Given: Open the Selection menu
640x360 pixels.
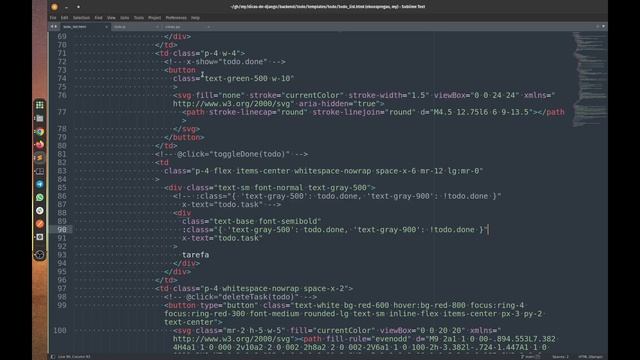Looking at the screenshot, I should (x=81, y=18).
